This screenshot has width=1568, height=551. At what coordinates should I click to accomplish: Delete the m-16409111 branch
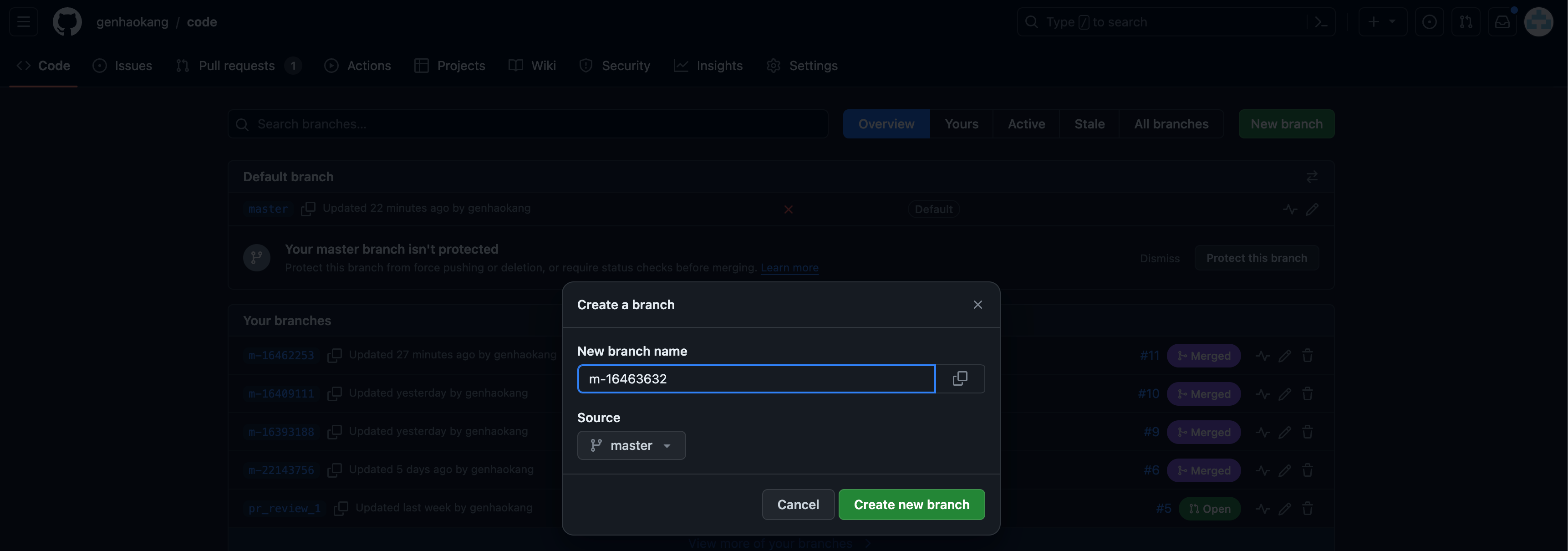click(1308, 394)
